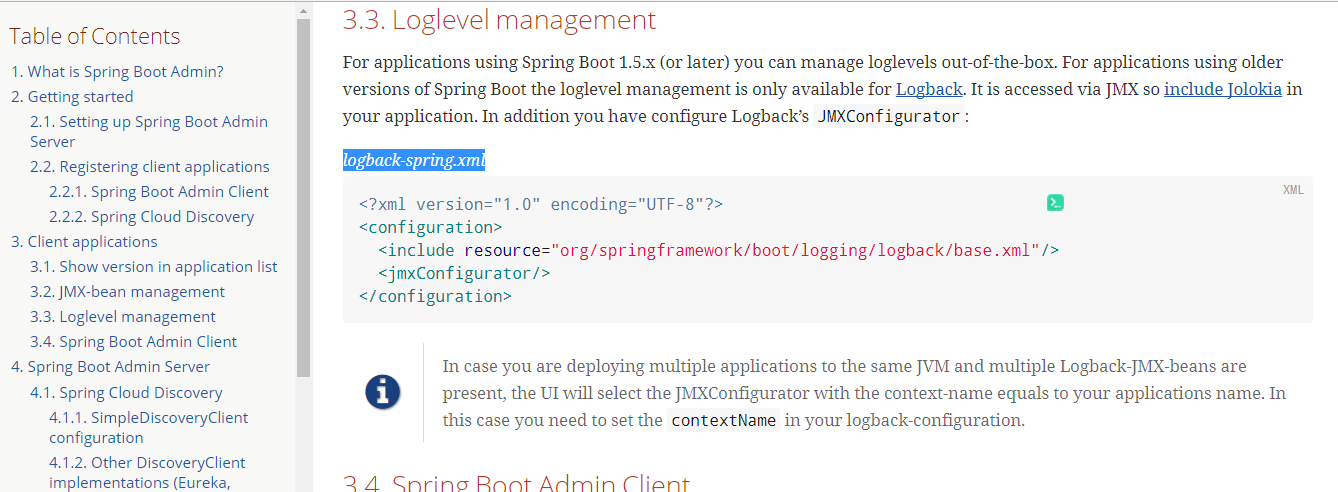This screenshot has height=492, width=1338.
Task: Select '2.2.1. Spring Boot Admin Client' entry
Action: (x=159, y=192)
